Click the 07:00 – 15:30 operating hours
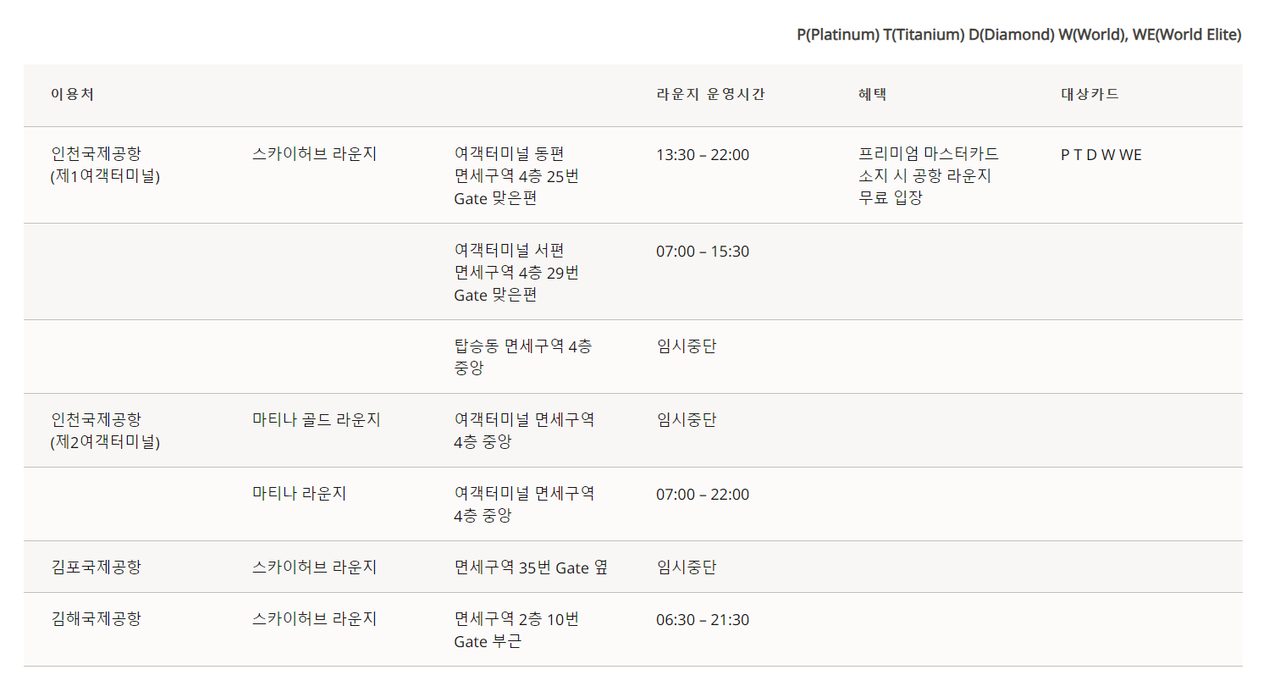This screenshot has height=692, width=1280. (x=702, y=251)
